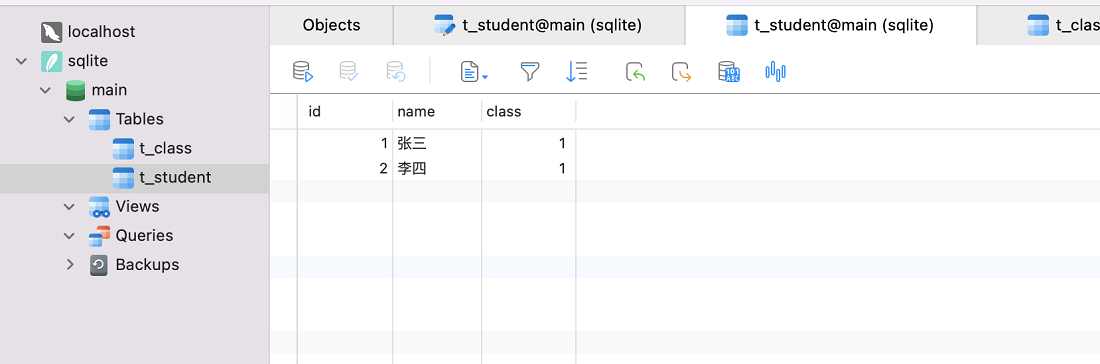
Task: Click the Begin Transaction toolbar icon
Action: tap(302, 72)
